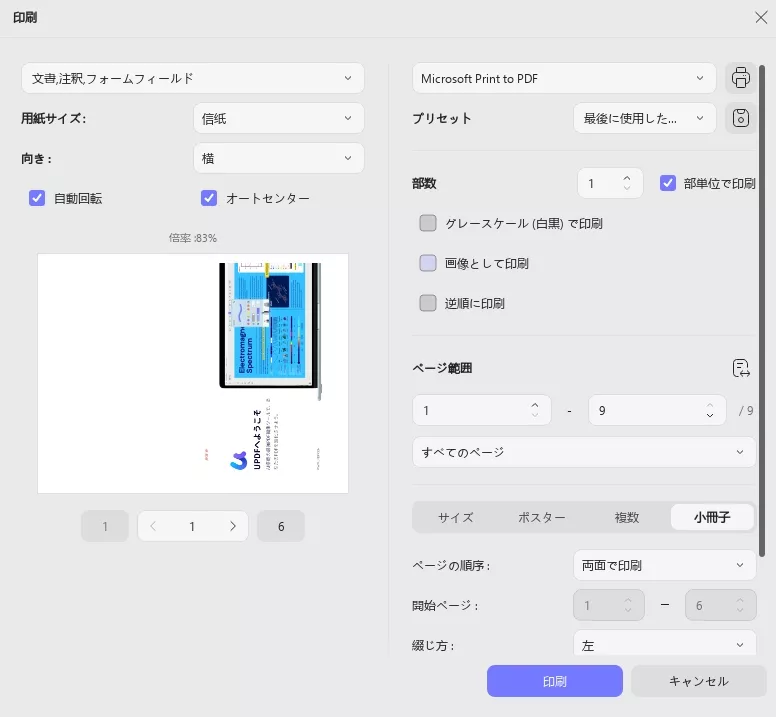Open ページの順序 dropdown showing 両面で印刷

point(665,565)
